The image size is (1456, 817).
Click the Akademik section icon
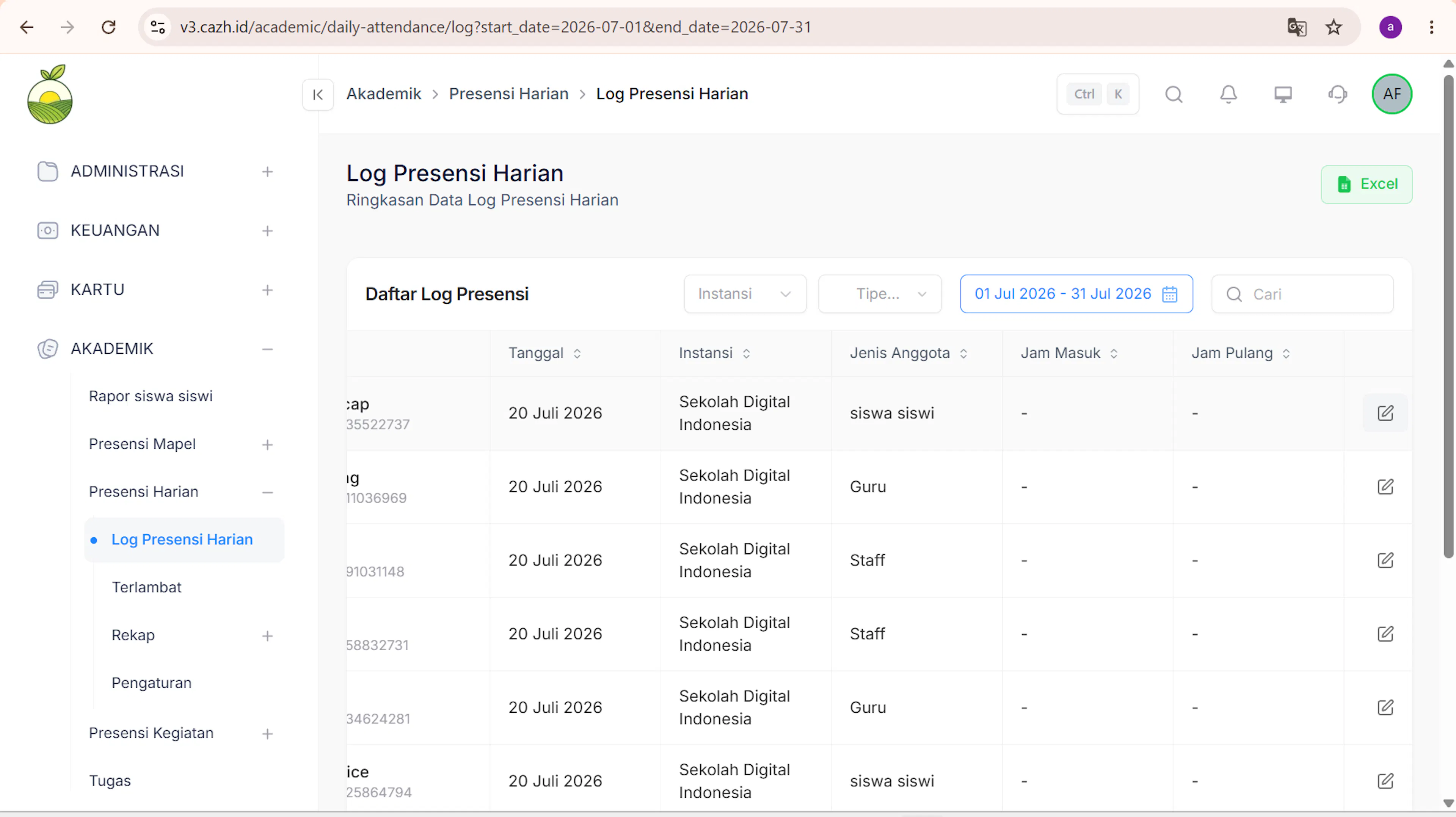[x=47, y=349]
